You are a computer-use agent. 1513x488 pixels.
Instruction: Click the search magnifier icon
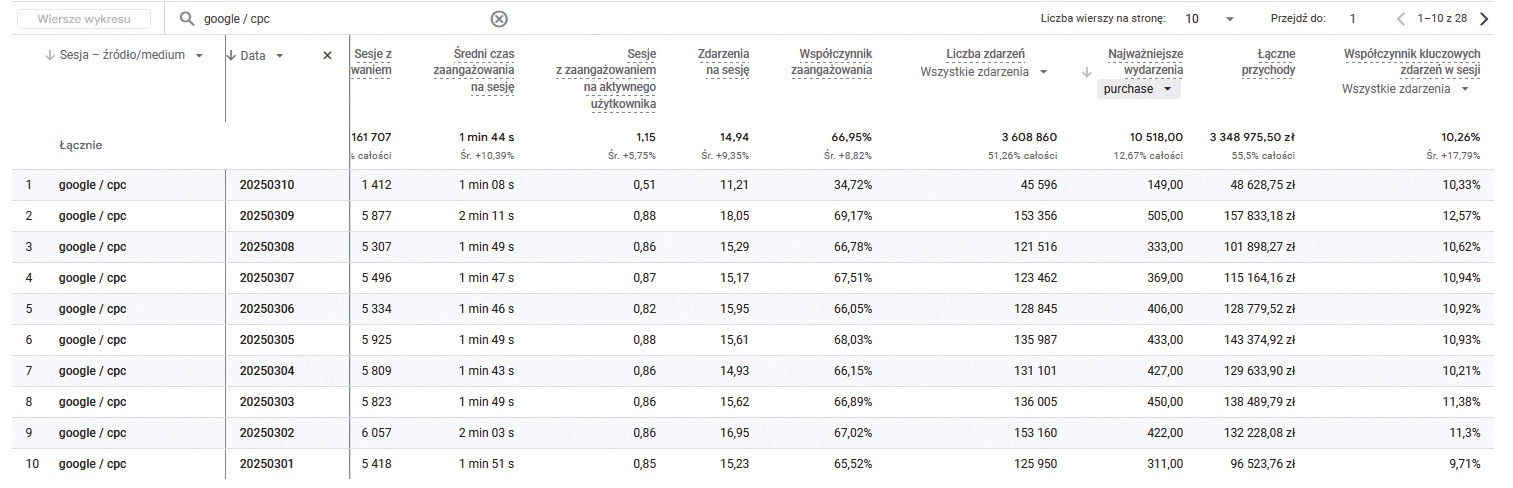point(186,19)
